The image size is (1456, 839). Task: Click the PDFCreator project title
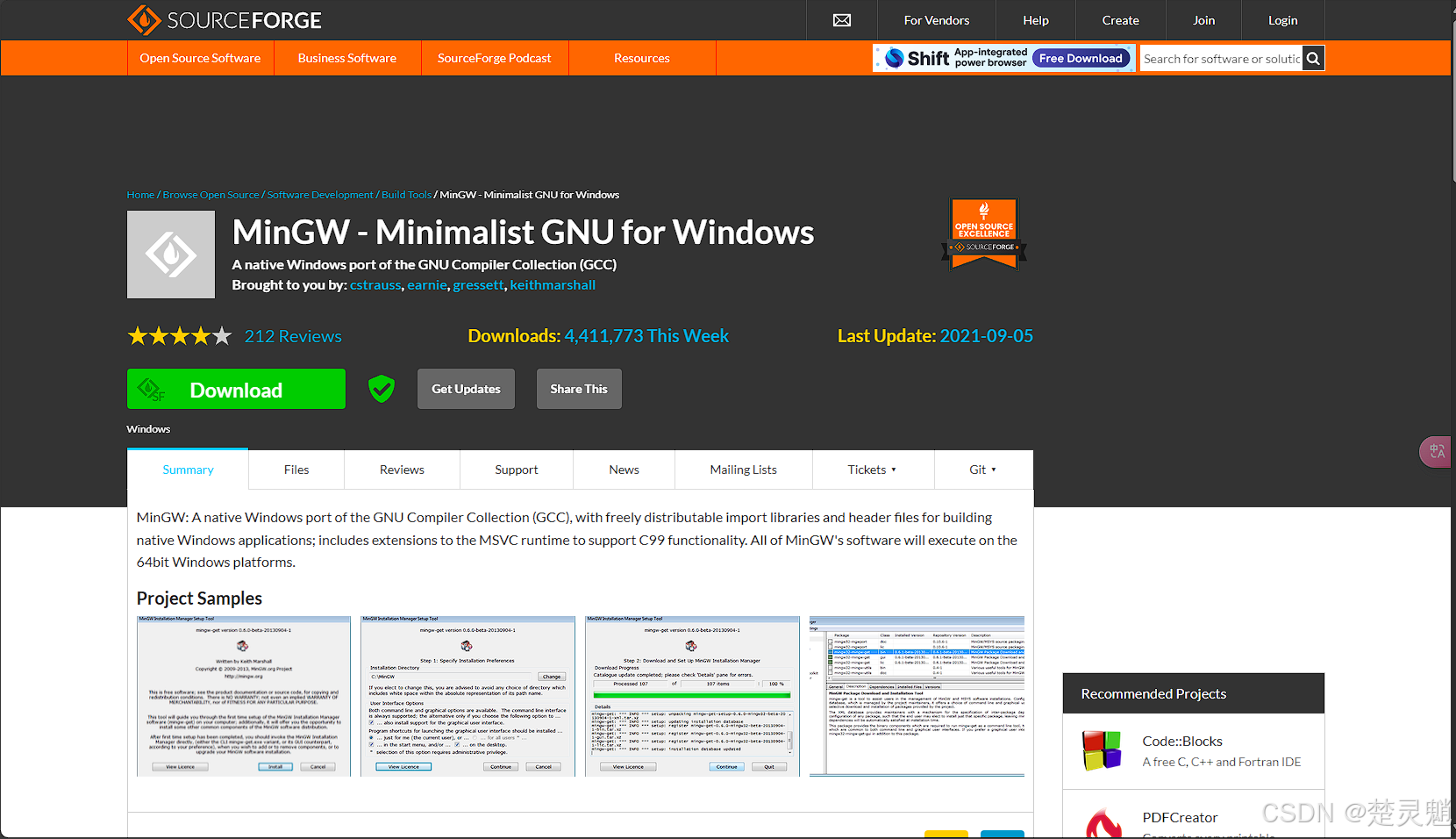point(1180,818)
